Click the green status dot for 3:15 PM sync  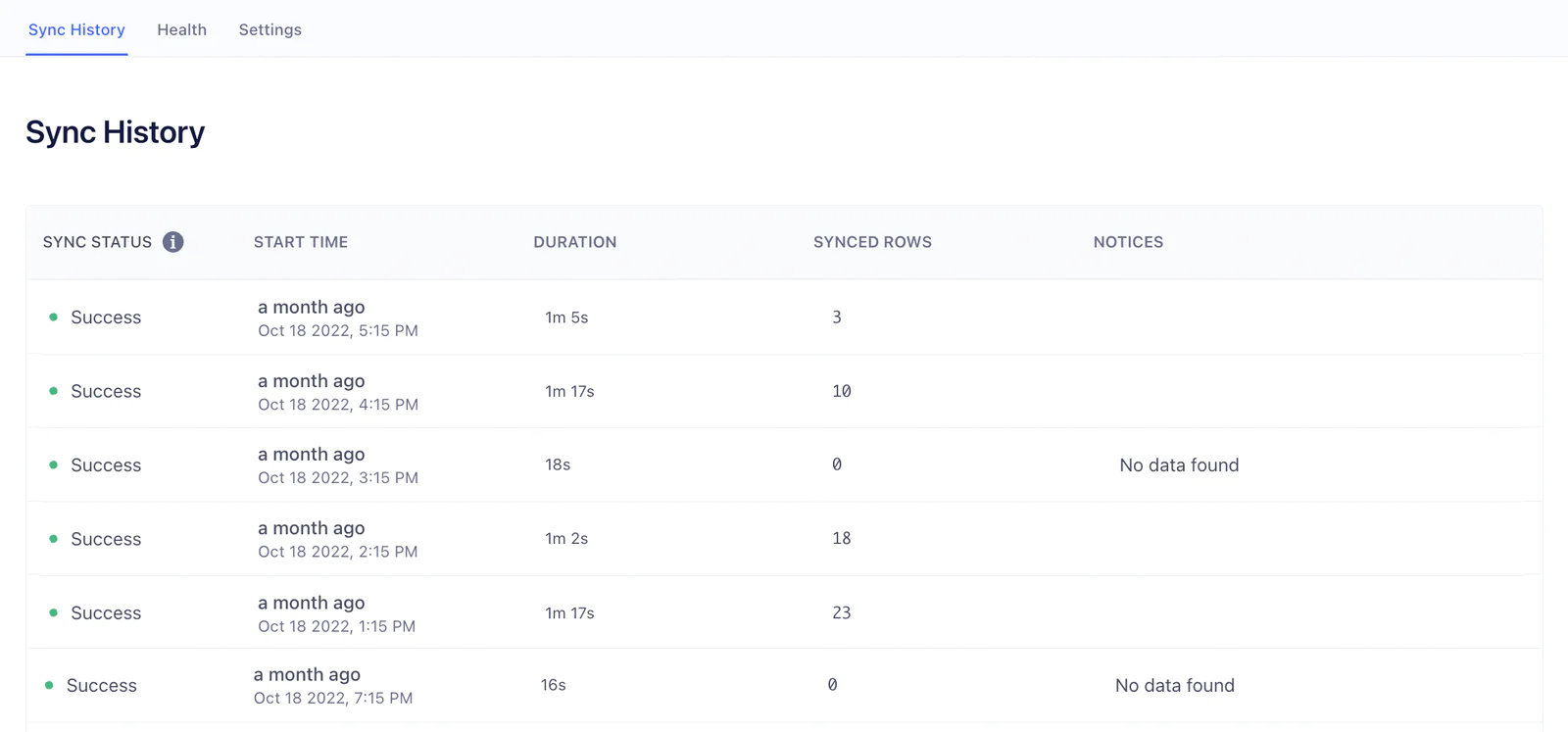[x=53, y=465]
